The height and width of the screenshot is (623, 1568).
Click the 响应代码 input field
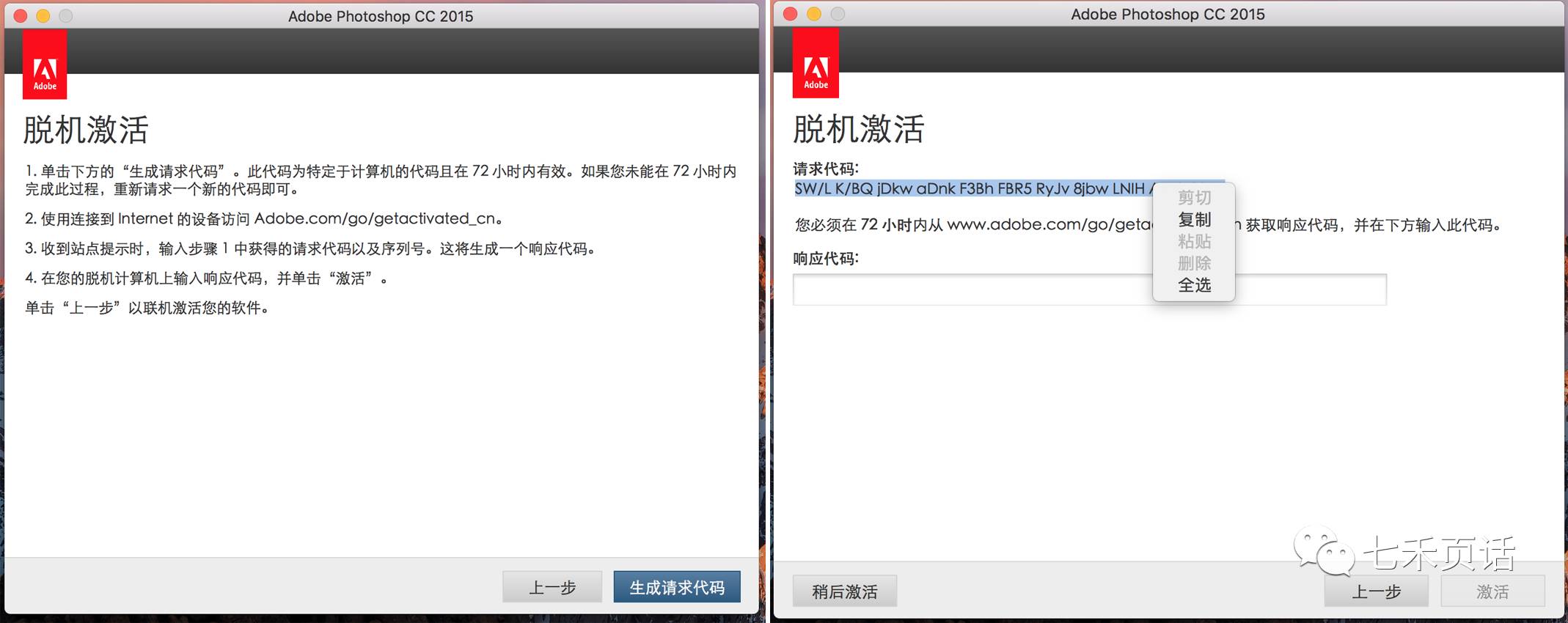(1089, 290)
